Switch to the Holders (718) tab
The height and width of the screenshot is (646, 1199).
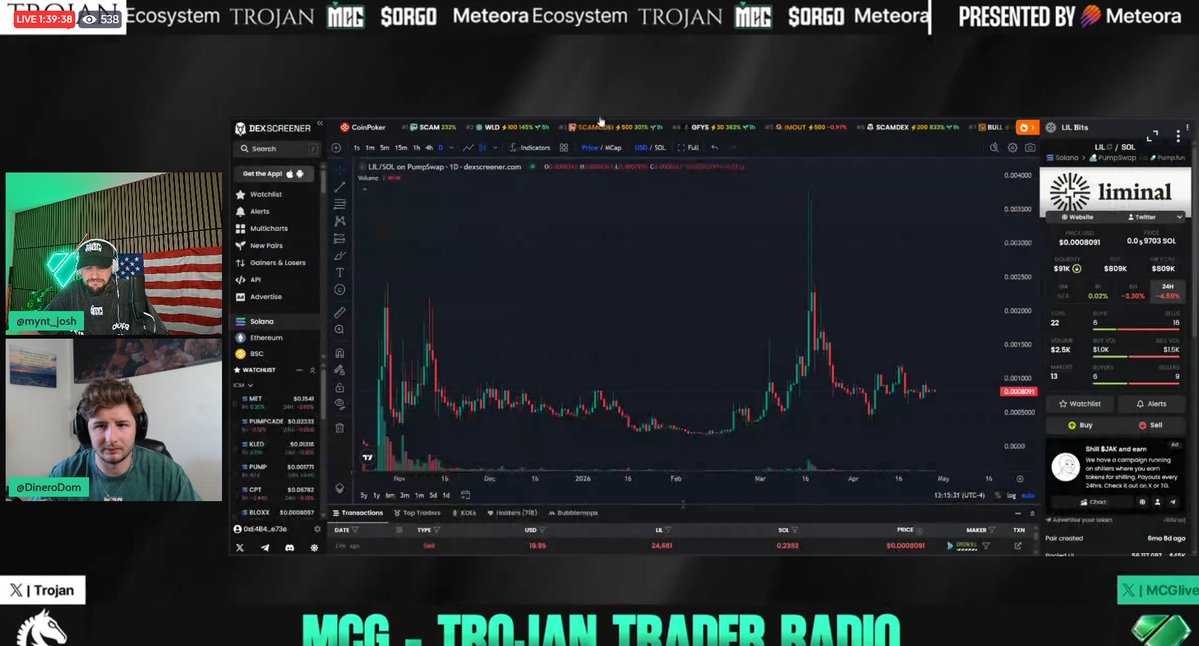tap(512, 513)
